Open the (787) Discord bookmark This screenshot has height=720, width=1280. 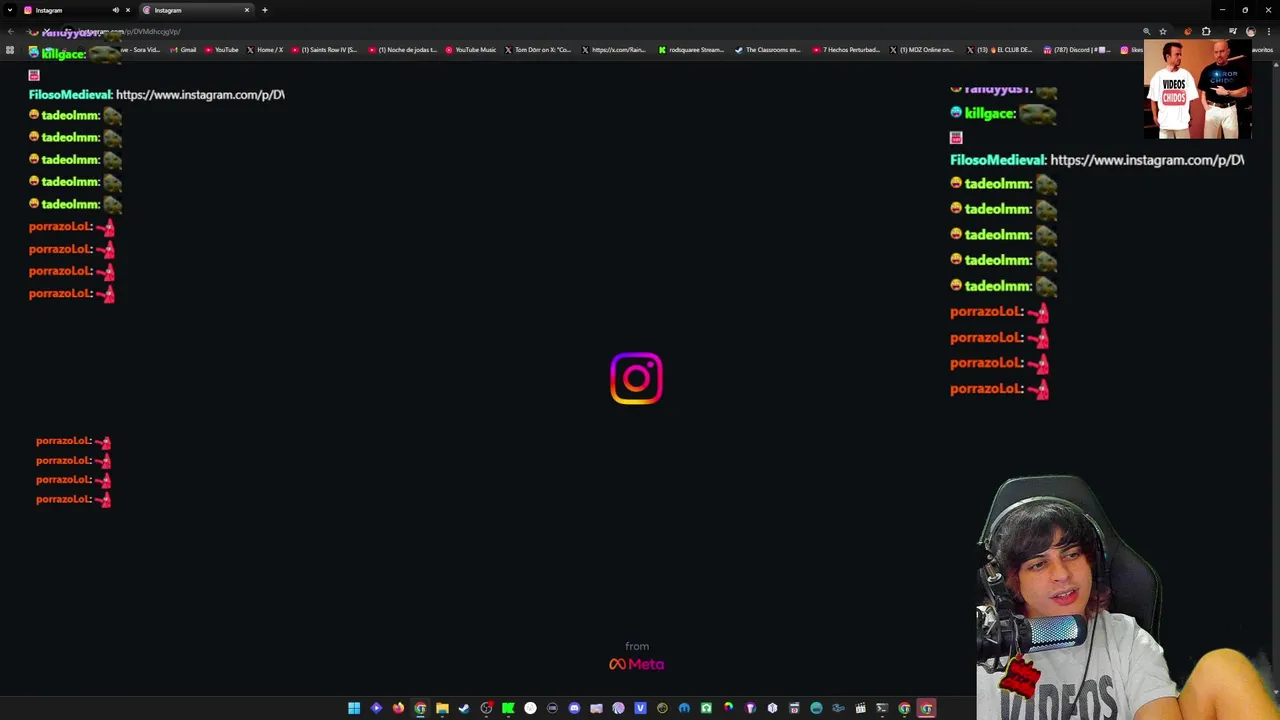pyautogui.click(x=1076, y=50)
